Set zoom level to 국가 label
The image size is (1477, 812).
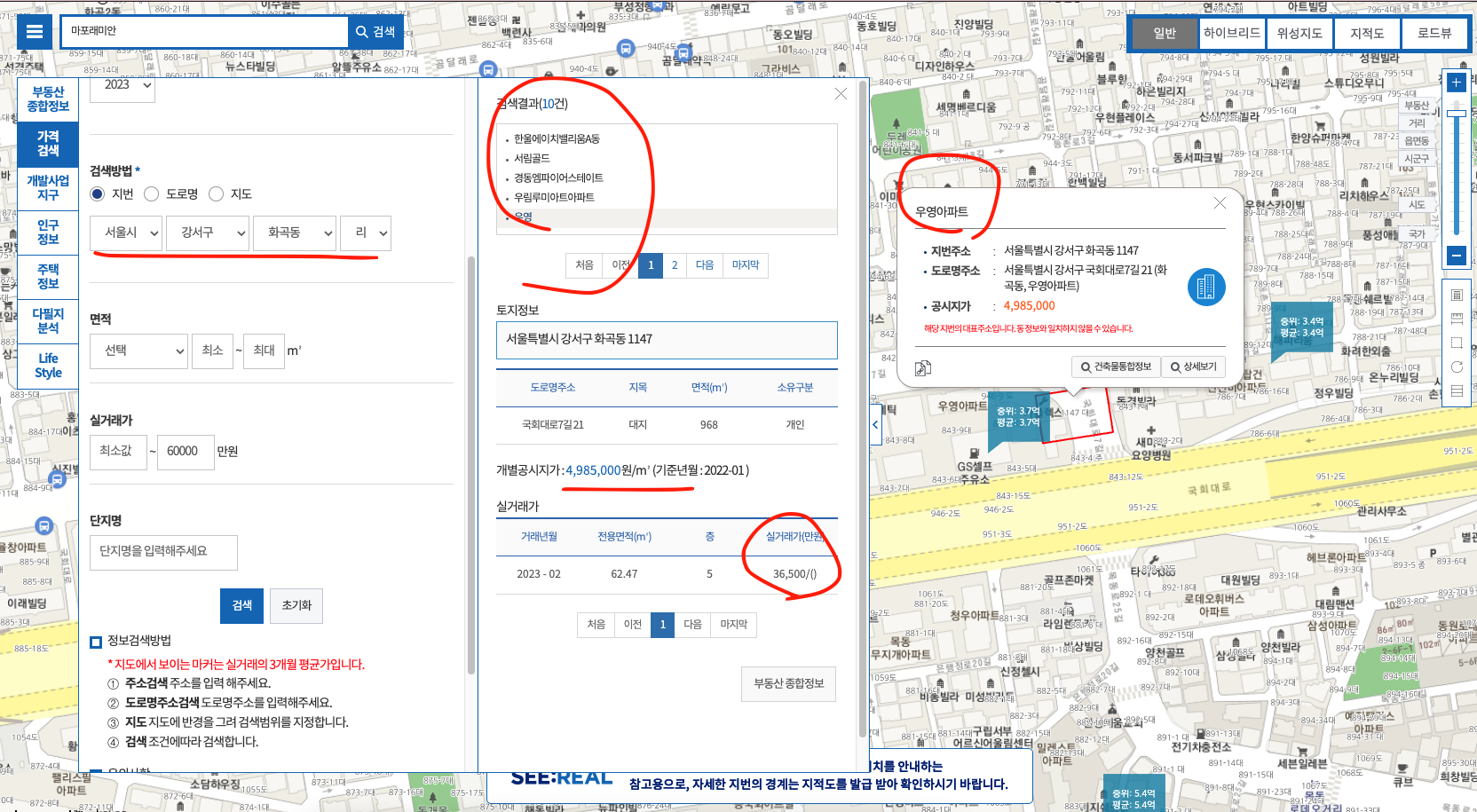point(1417,234)
